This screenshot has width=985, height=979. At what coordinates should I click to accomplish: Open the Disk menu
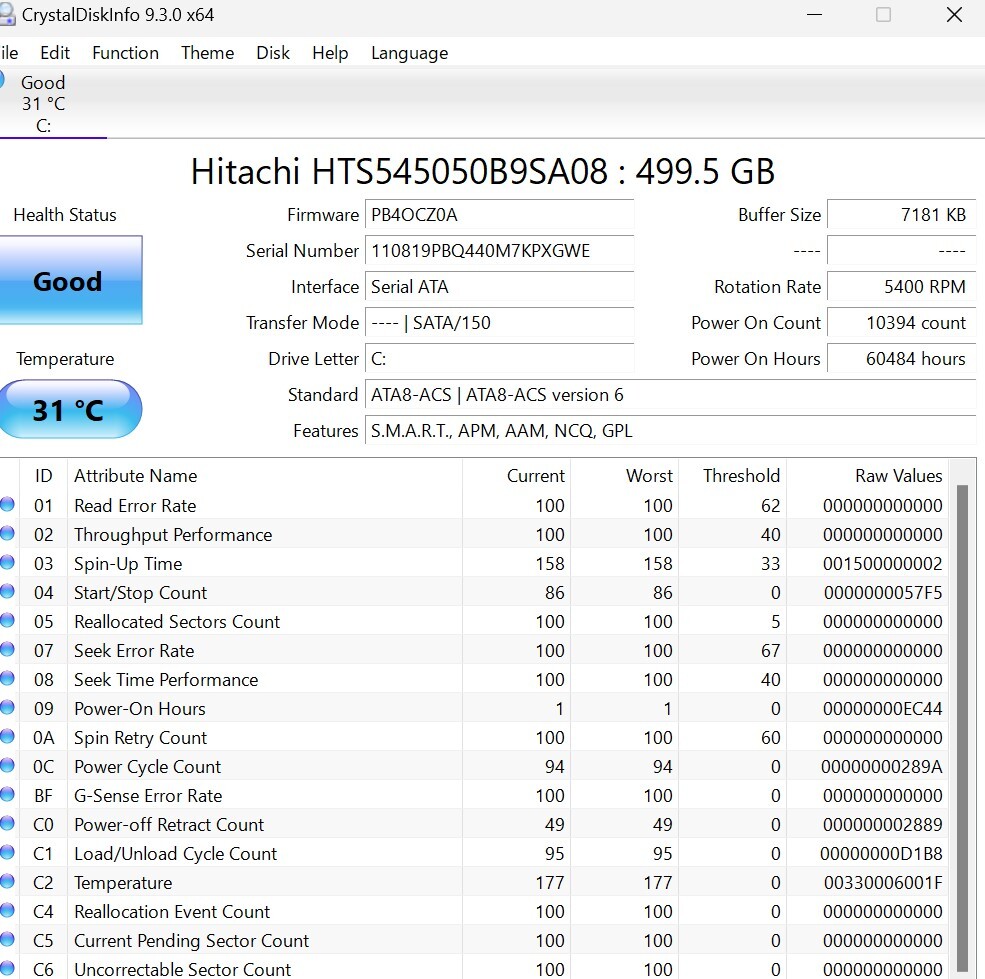[273, 53]
